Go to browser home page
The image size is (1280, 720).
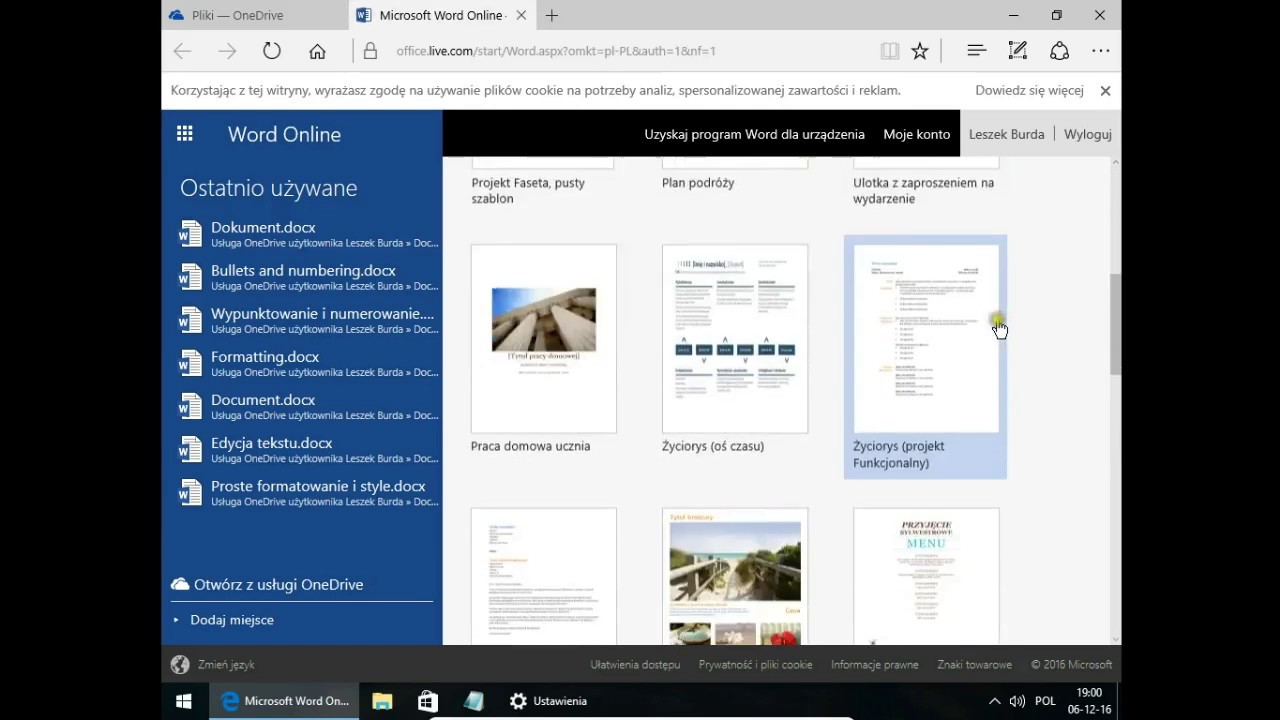pyautogui.click(x=317, y=51)
